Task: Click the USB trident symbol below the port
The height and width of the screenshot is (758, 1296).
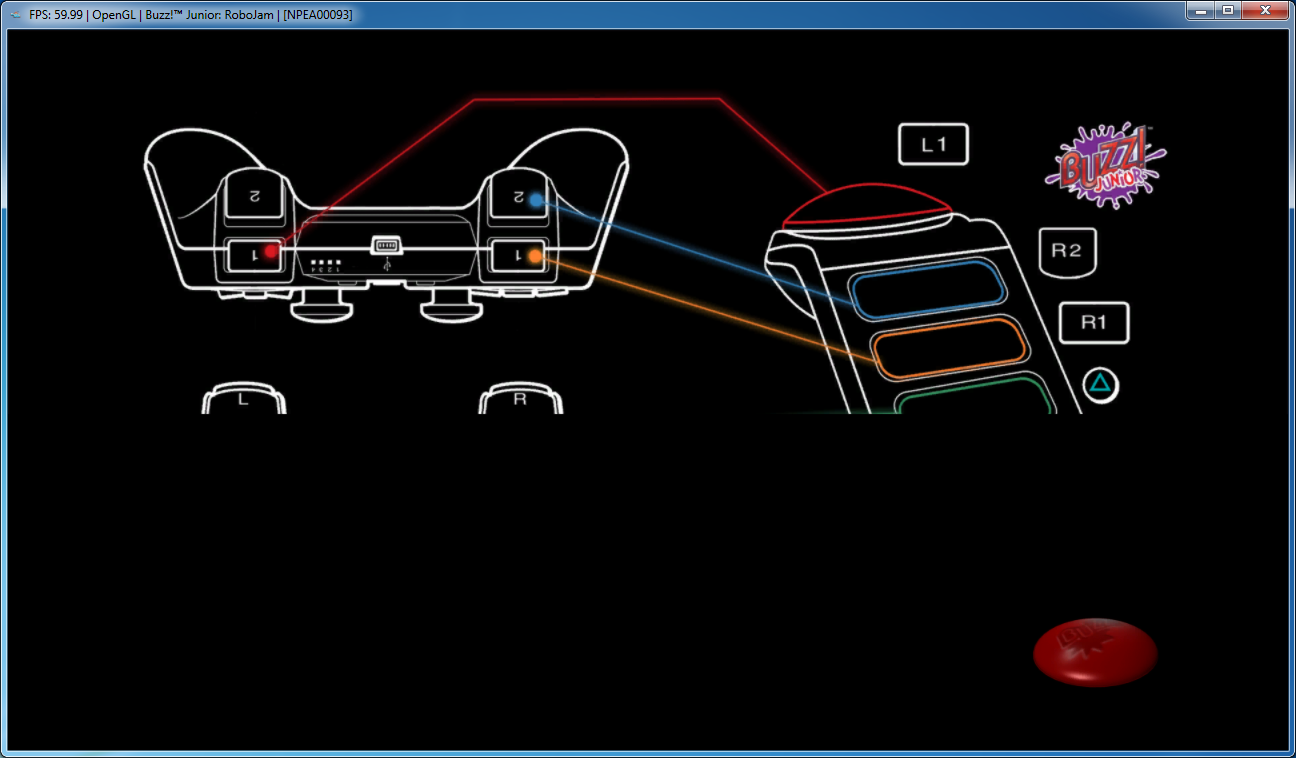Action: [x=386, y=267]
